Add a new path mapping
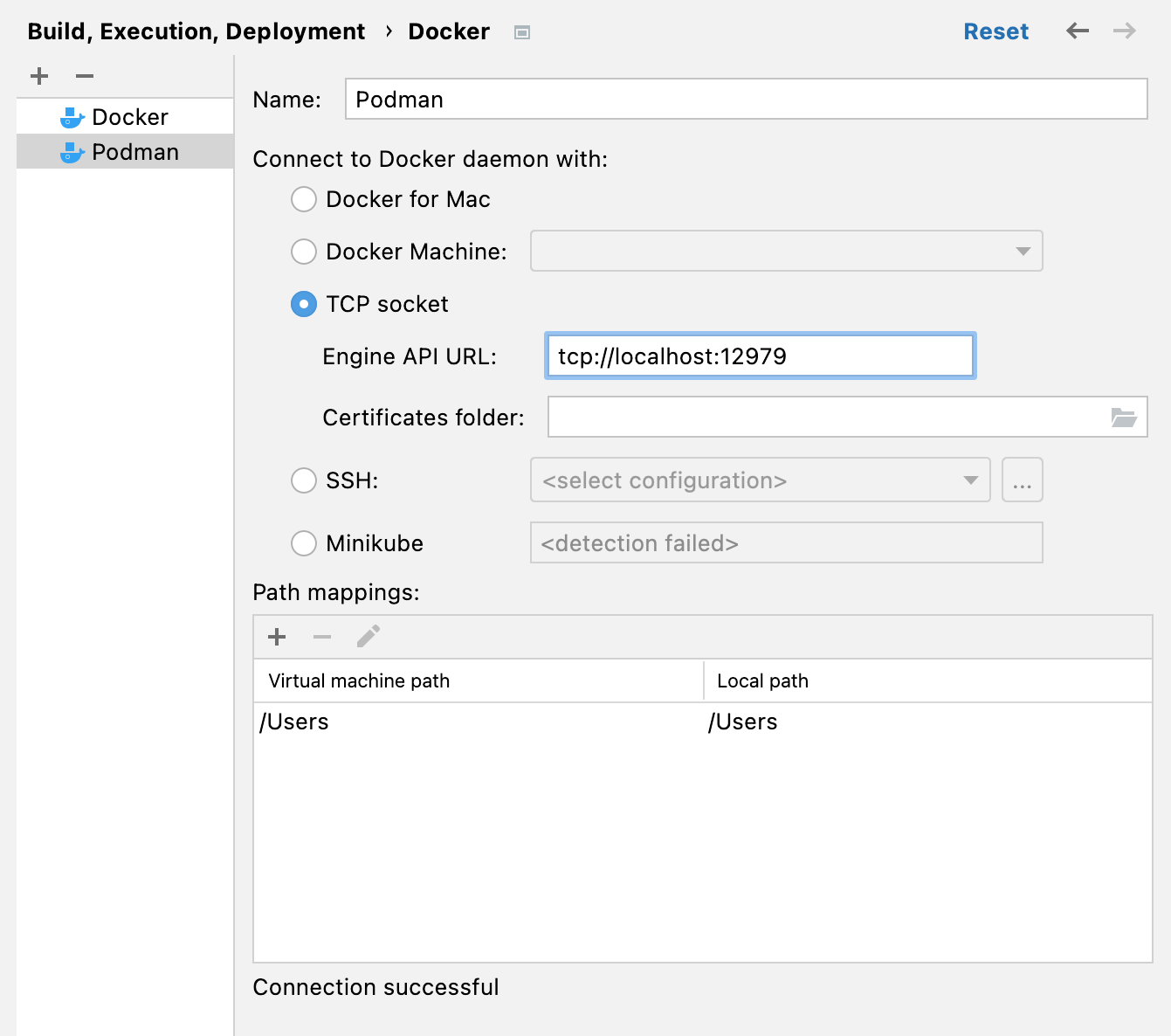The width and height of the screenshot is (1171, 1036). [x=277, y=637]
